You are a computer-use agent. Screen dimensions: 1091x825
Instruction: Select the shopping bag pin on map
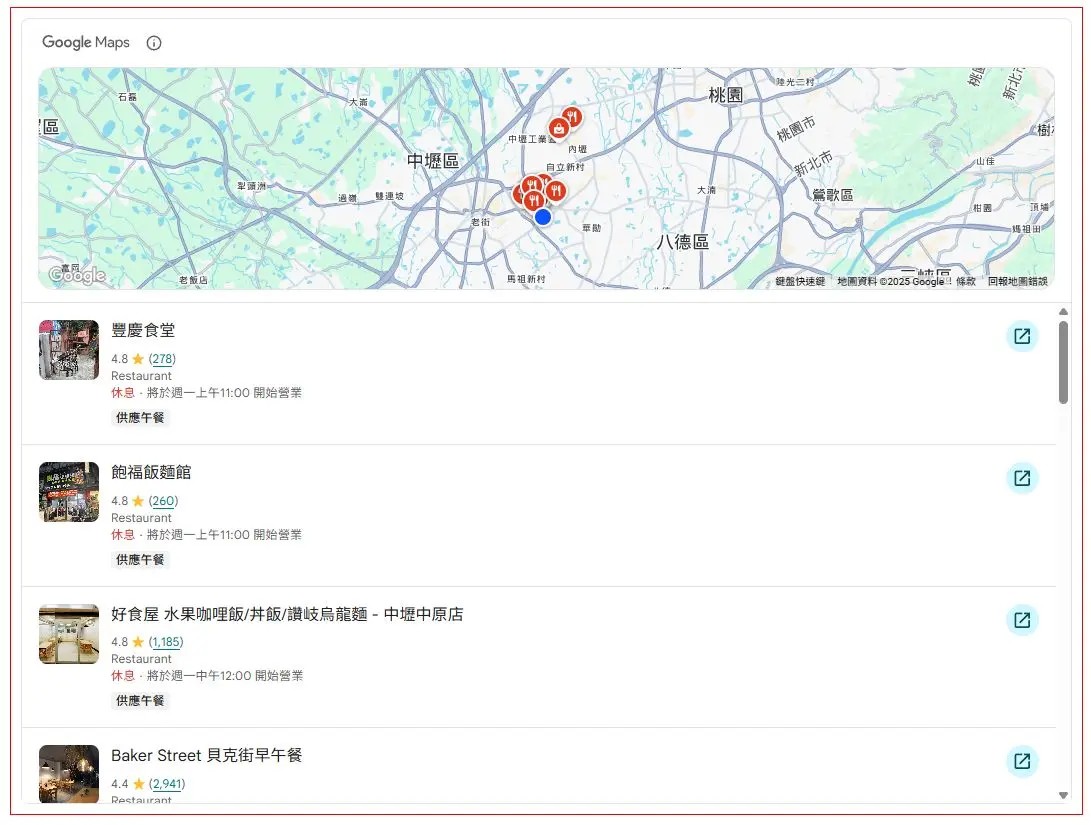click(x=557, y=129)
